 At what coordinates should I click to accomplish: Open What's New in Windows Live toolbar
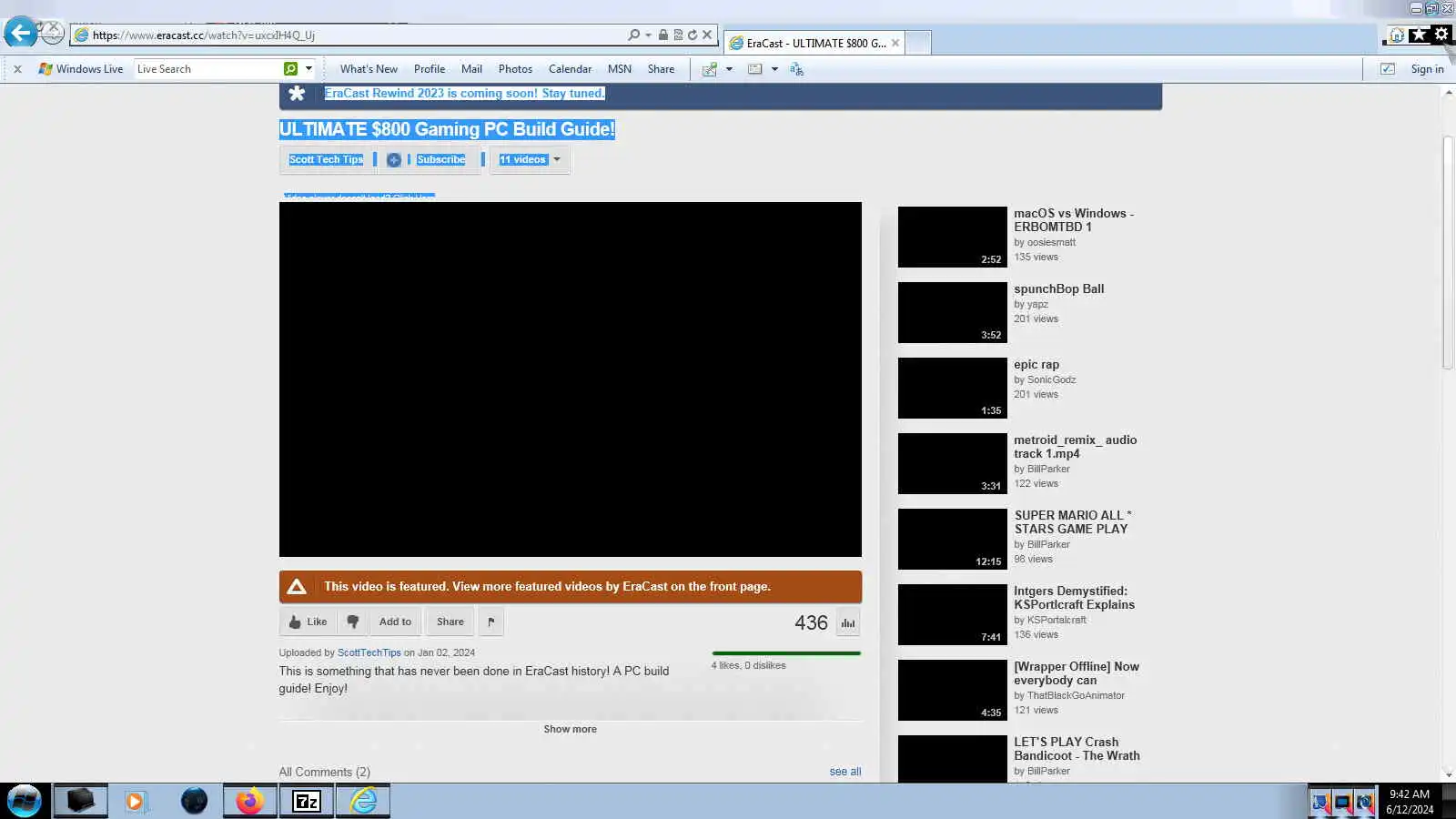(x=369, y=69)
